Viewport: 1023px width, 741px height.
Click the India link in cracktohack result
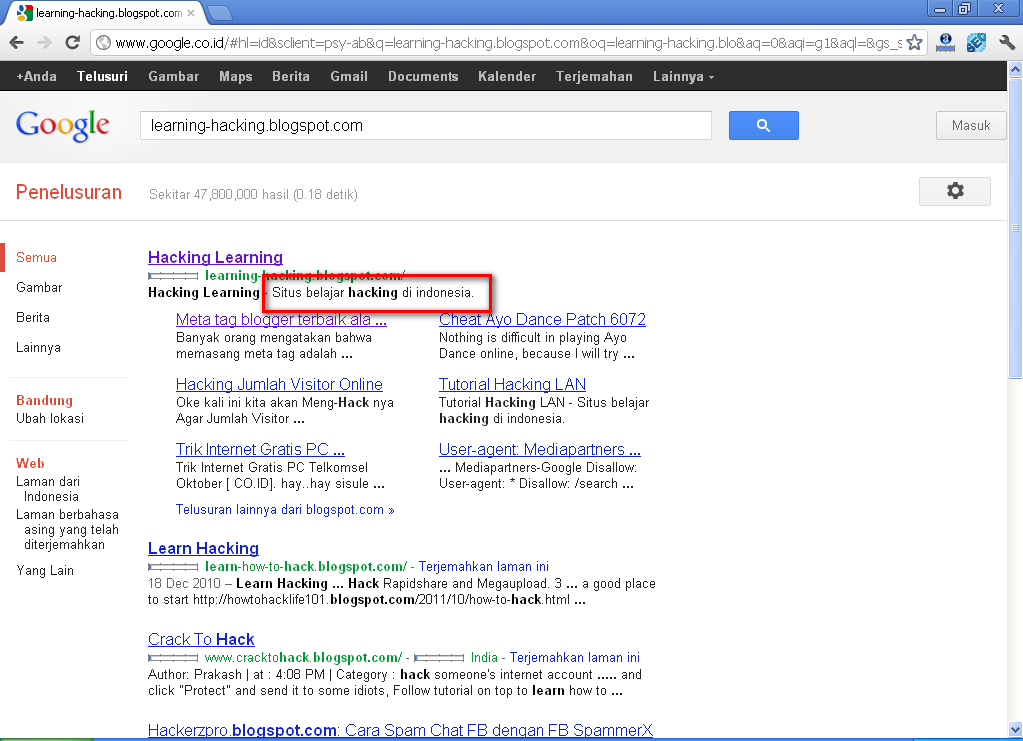tap(484, 658)
